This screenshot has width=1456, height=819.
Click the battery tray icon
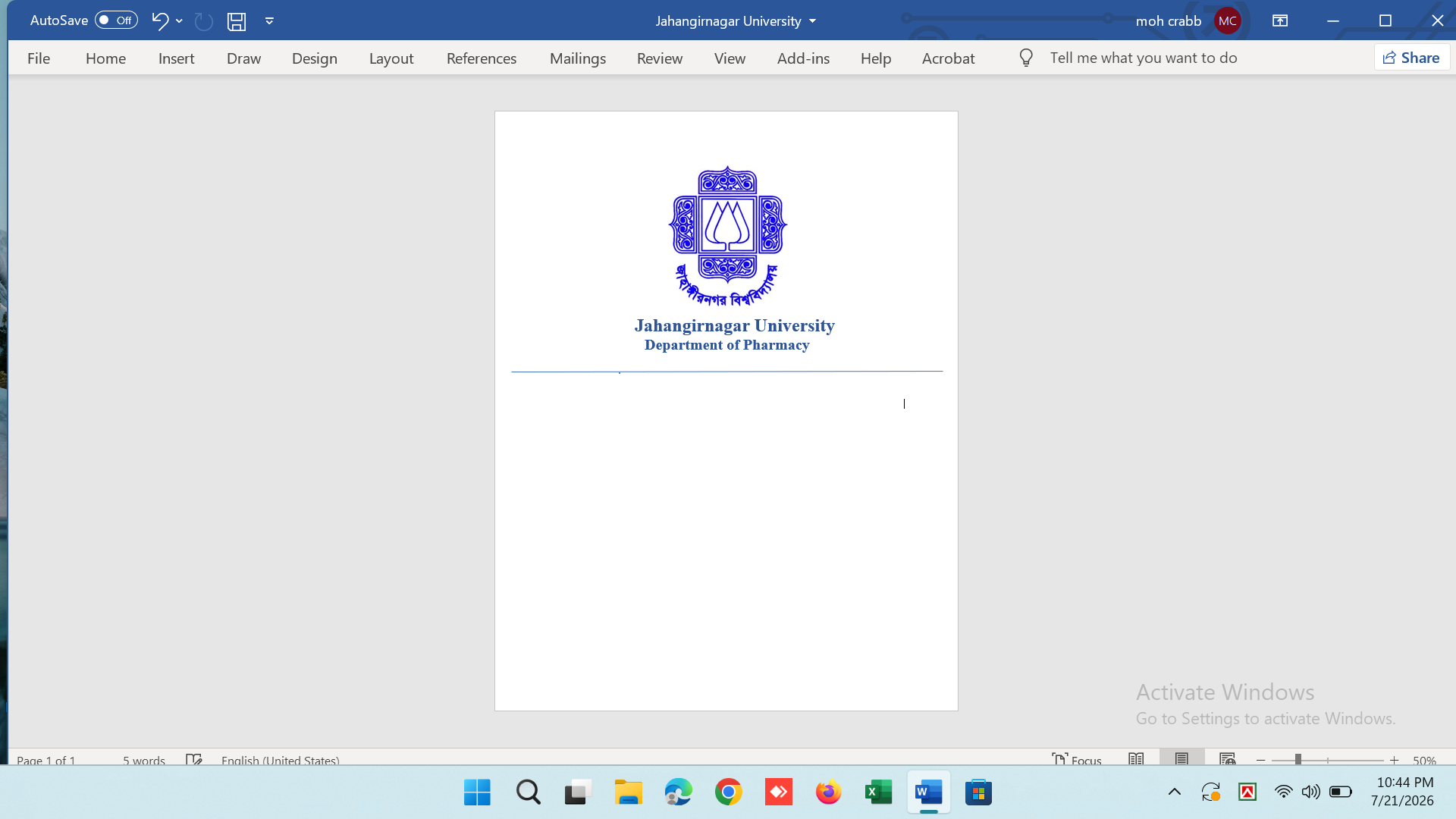pyautogui.click(x=1341, y=792)
